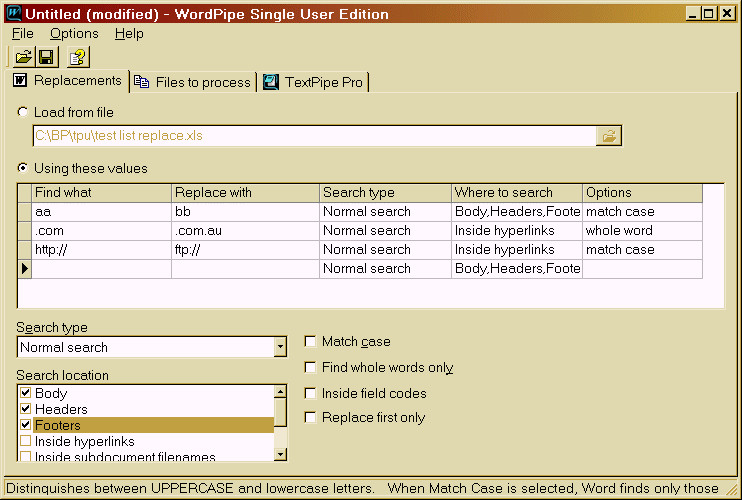Open the File menu
742x500 pixels.
23,34
